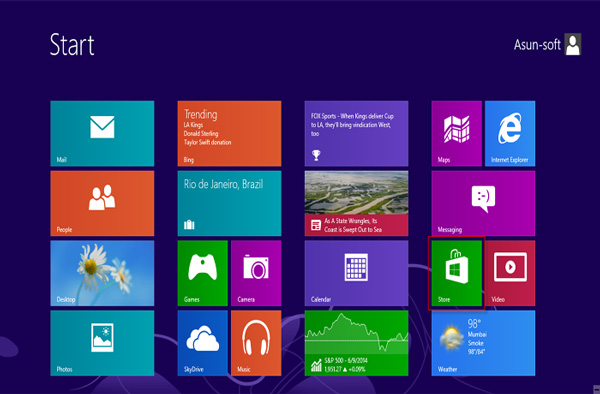Open the news tile about coast swept to sea
This screenshot has height=394, width=600.
pyautogui.click(x=356, y=203)
